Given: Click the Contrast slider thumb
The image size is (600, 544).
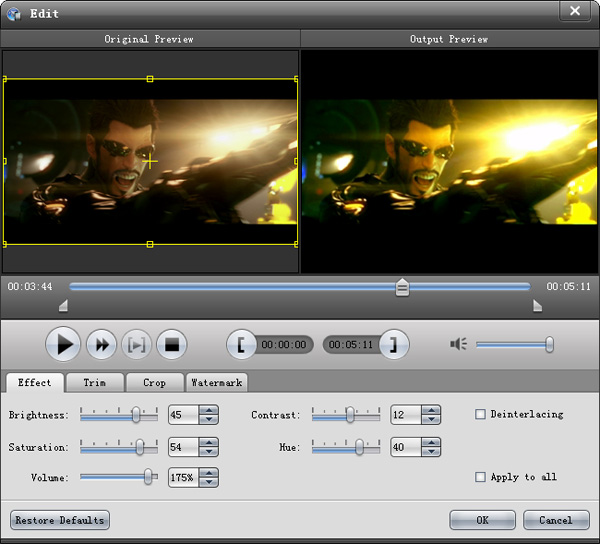Looking at the screenshot, I should coord(350,415).
